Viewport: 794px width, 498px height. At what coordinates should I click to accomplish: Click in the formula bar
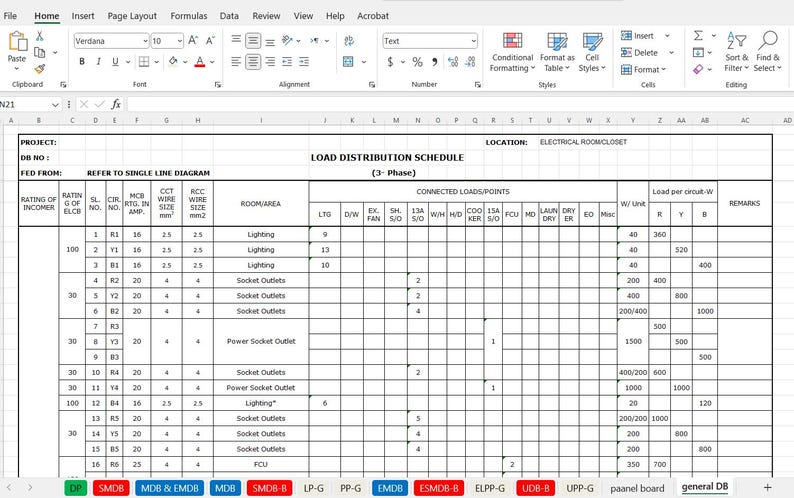[x=460, y=104]
